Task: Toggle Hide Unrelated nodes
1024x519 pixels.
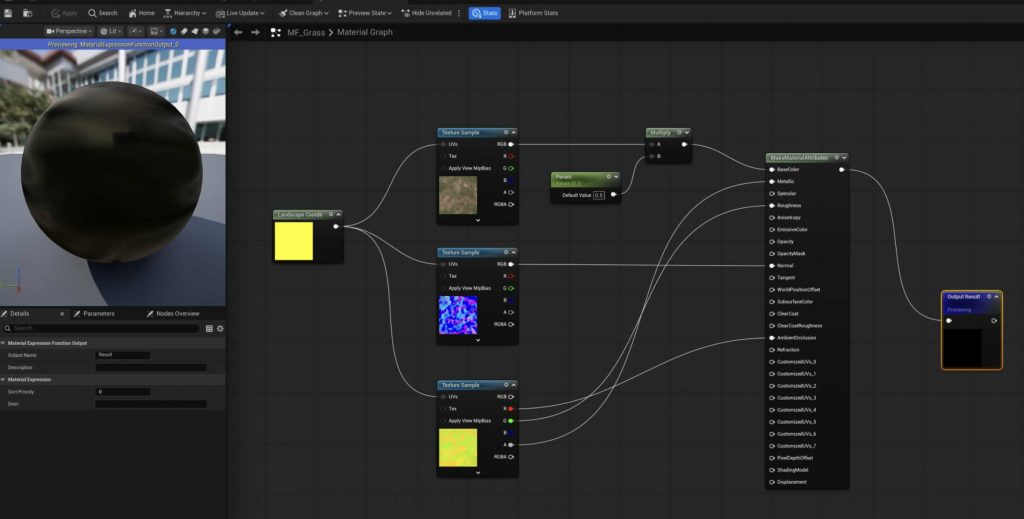Action: point(426,13)
